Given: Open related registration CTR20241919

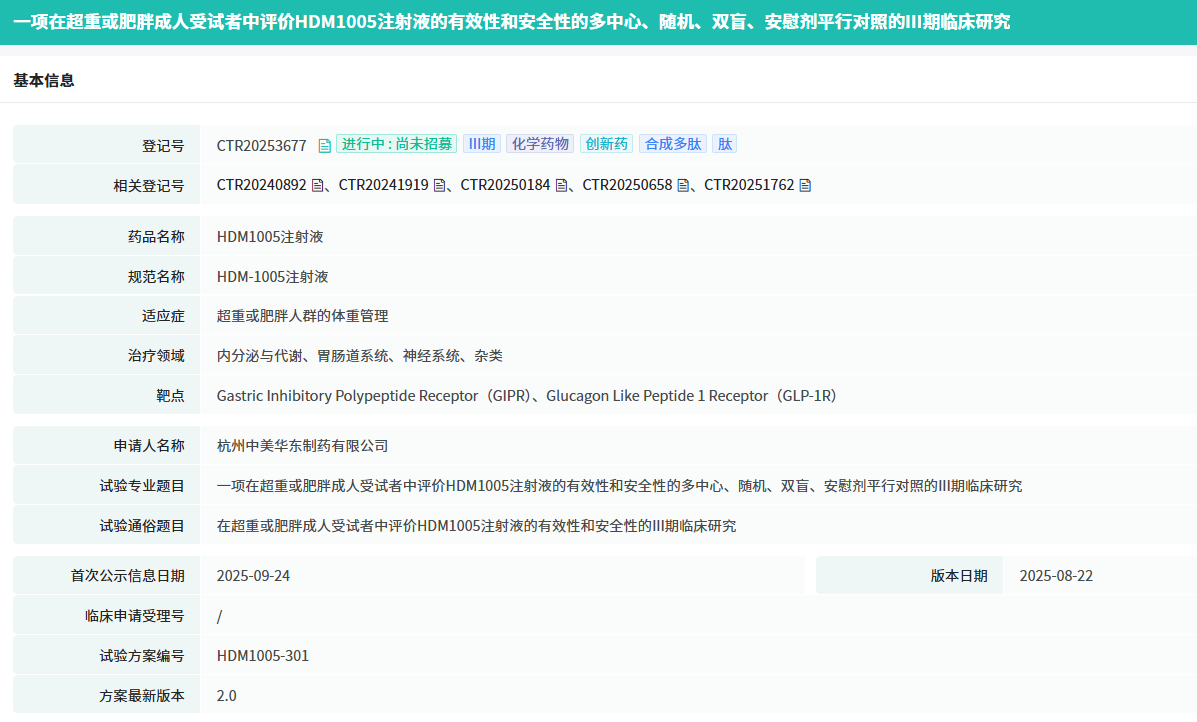Looking at the screenshot, I should (x=383, y=185).
